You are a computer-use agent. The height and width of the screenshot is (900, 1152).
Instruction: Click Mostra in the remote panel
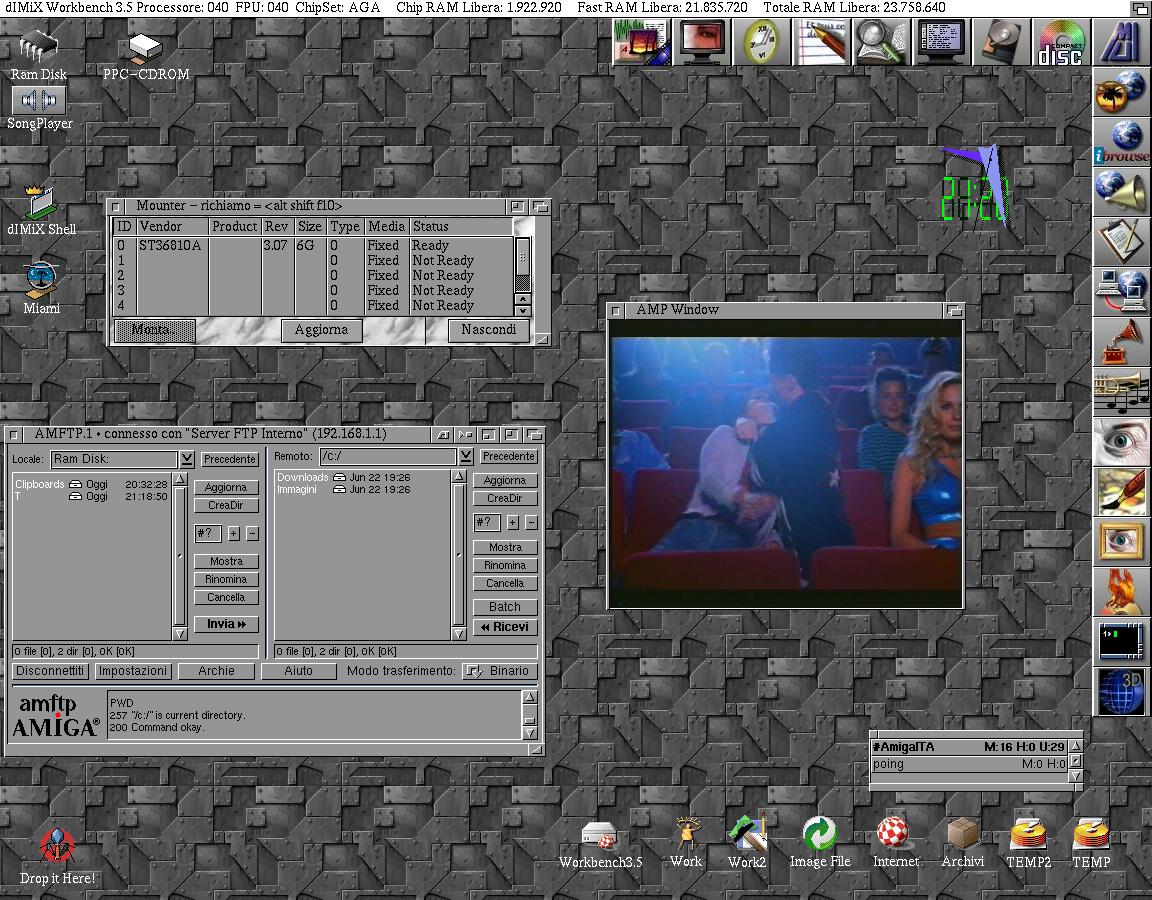505,547
